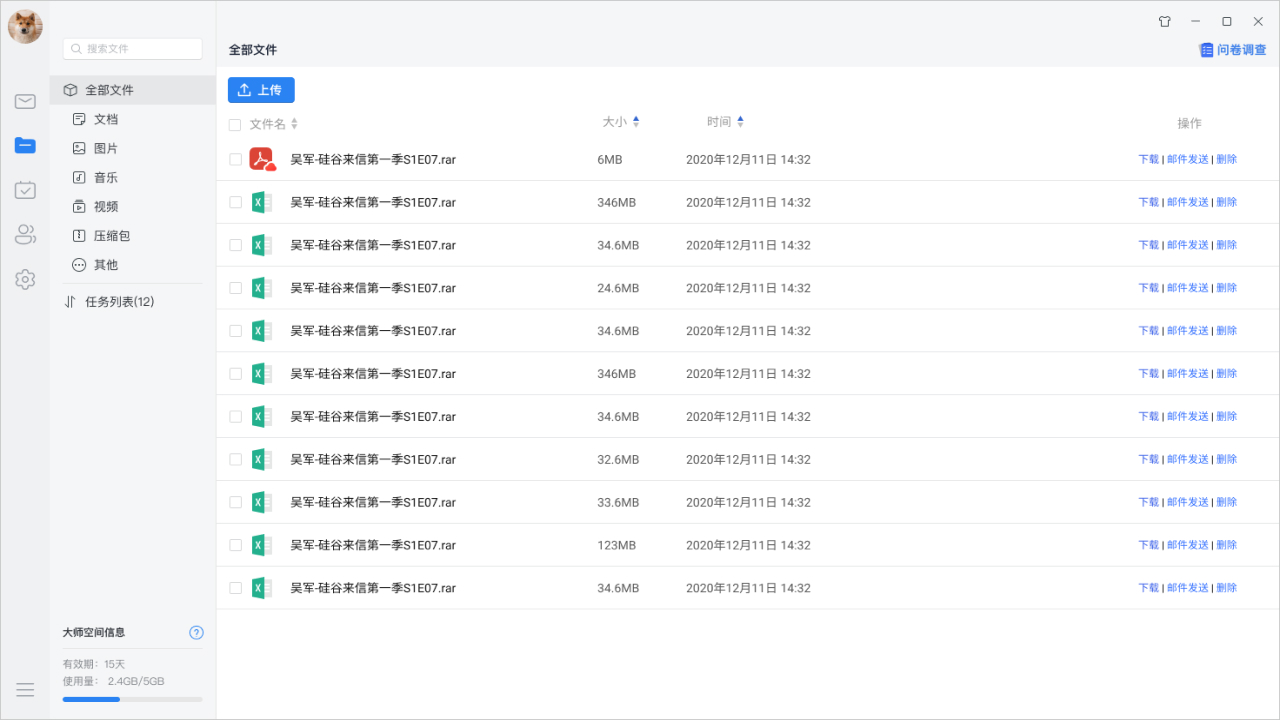Click the help question mark icon
Viewport: 1280px width, 720px height.
(x=196, y=632)
